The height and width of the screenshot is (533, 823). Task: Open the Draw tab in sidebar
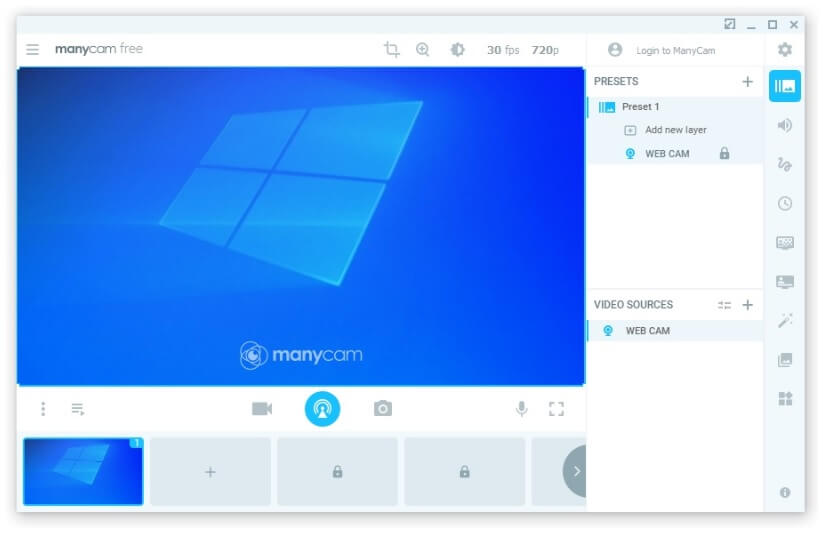785,164
